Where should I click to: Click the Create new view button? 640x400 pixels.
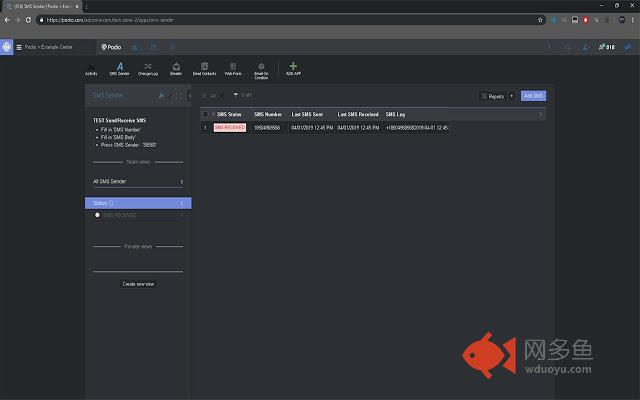point(138,284)
